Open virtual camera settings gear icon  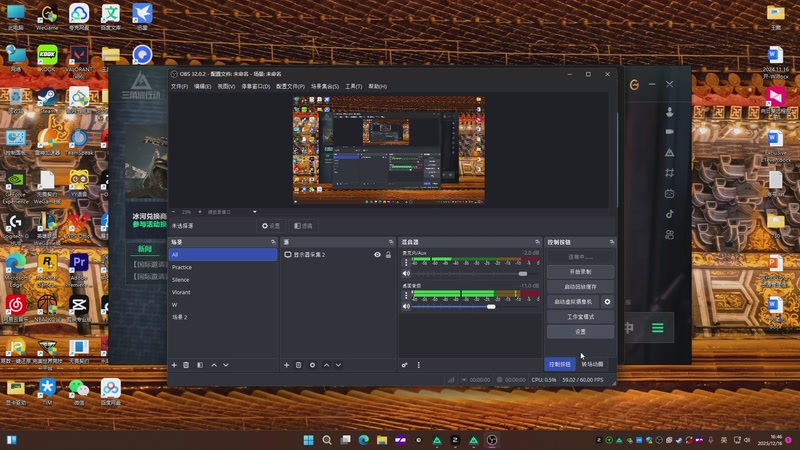click(x=607, y=301)
